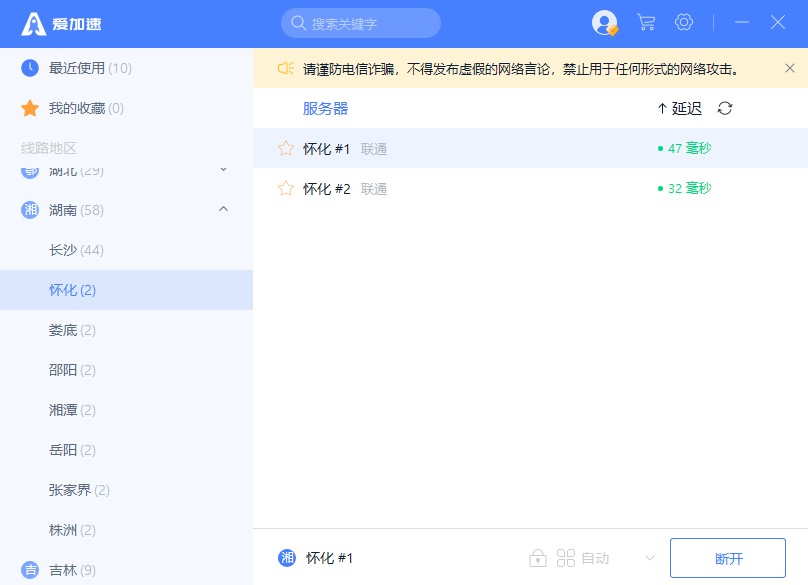
Task: Select the 怀化 #2 联通 server row
Action: point(530,188)
